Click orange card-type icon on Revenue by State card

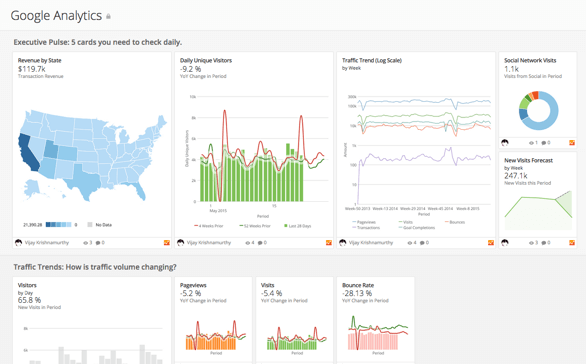pos(167,243)
